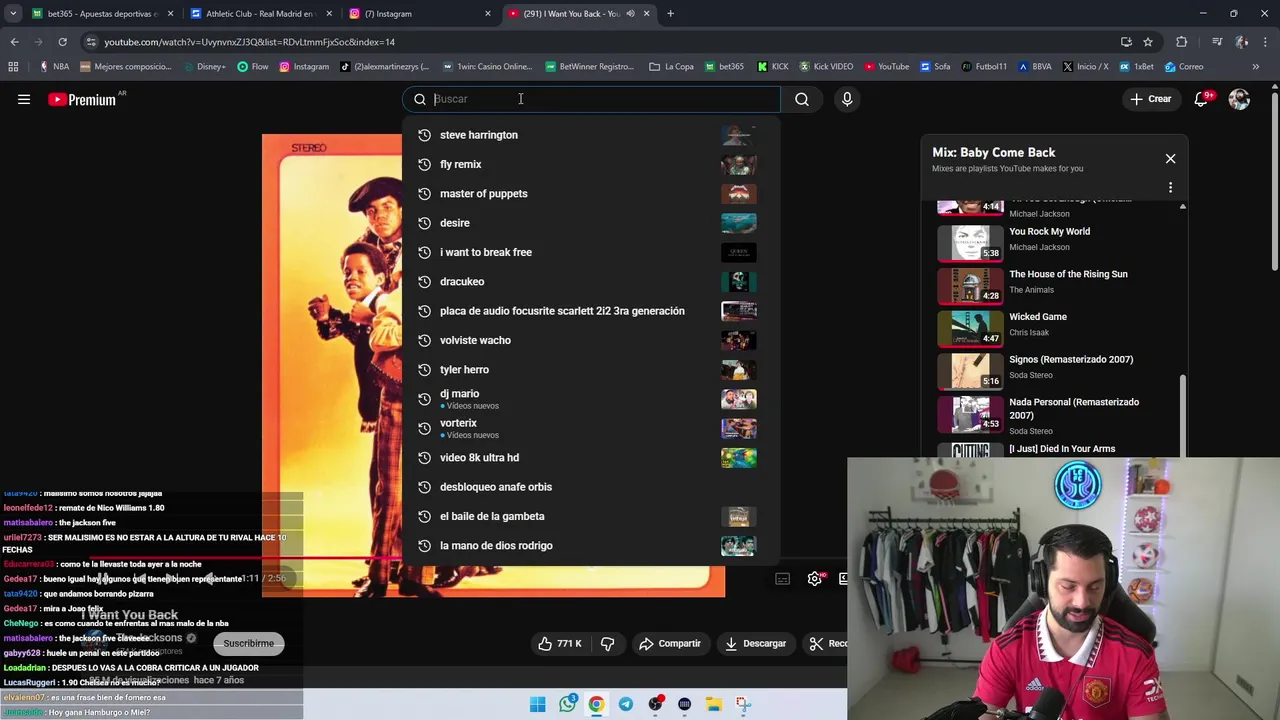Open the Chrome extensions puzzle icon
The width and height of the screenshot is (1280, 720).
1182,42
